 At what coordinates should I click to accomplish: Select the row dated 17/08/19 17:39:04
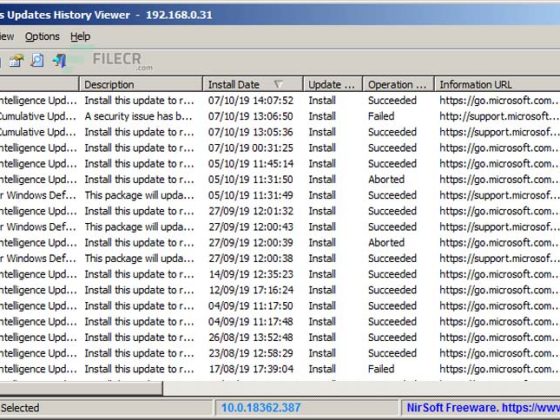[280, 369]
